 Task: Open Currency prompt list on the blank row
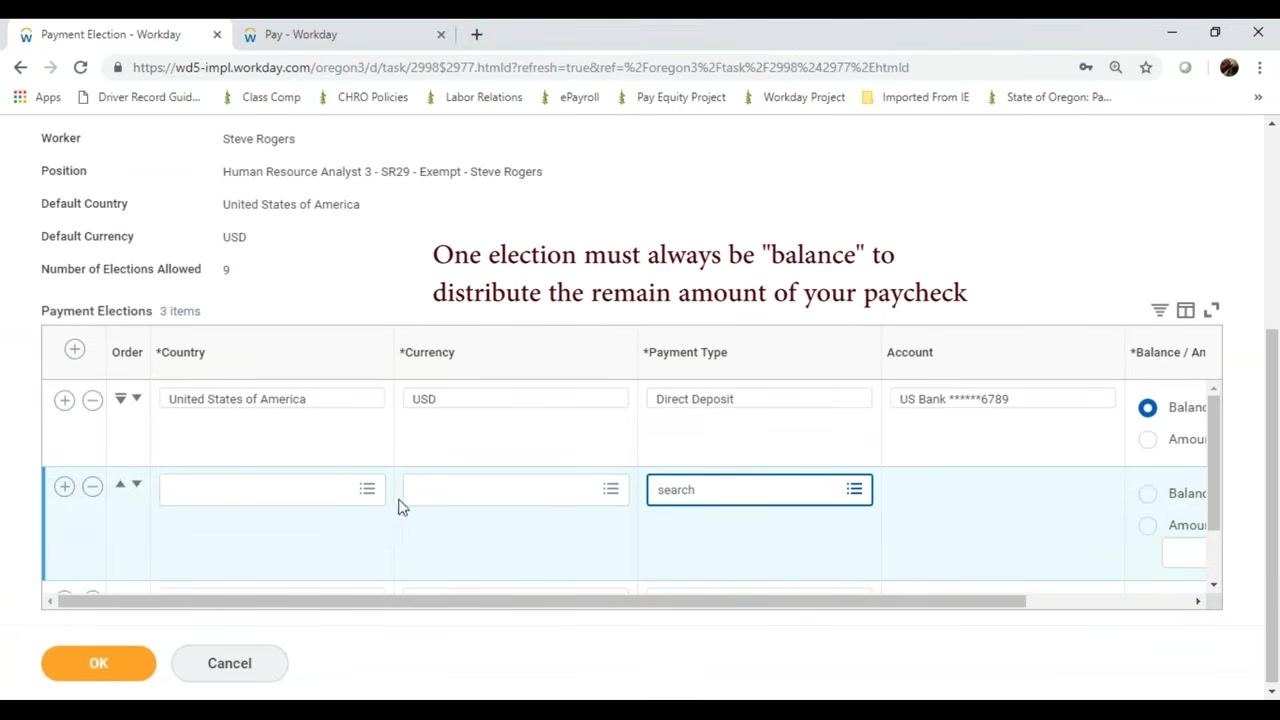pyautogui.click(x=611, y=489)
